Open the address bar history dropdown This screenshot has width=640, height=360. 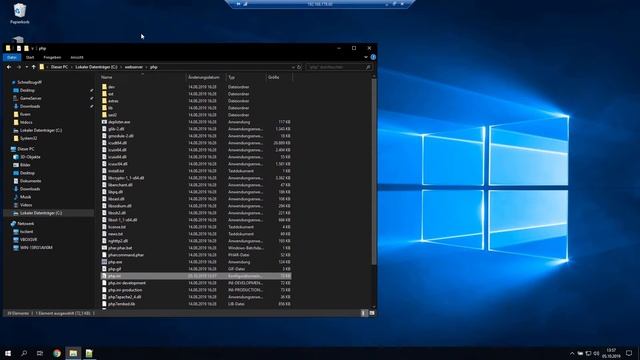coord(293,67)
